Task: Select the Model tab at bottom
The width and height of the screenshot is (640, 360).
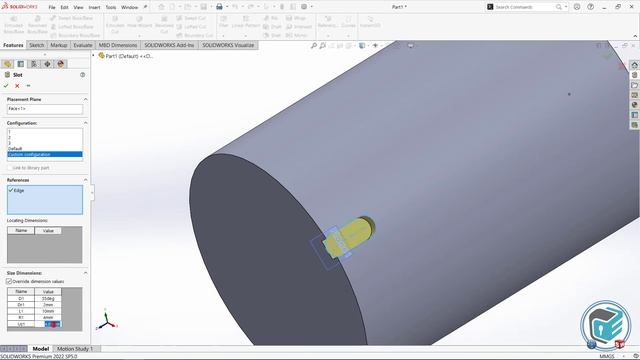Action: pyautogui.click(x=40, y=349)
